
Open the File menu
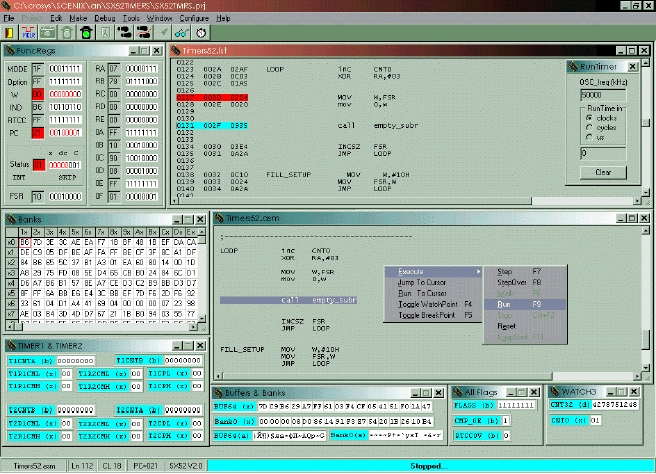[x=9, y=18]
